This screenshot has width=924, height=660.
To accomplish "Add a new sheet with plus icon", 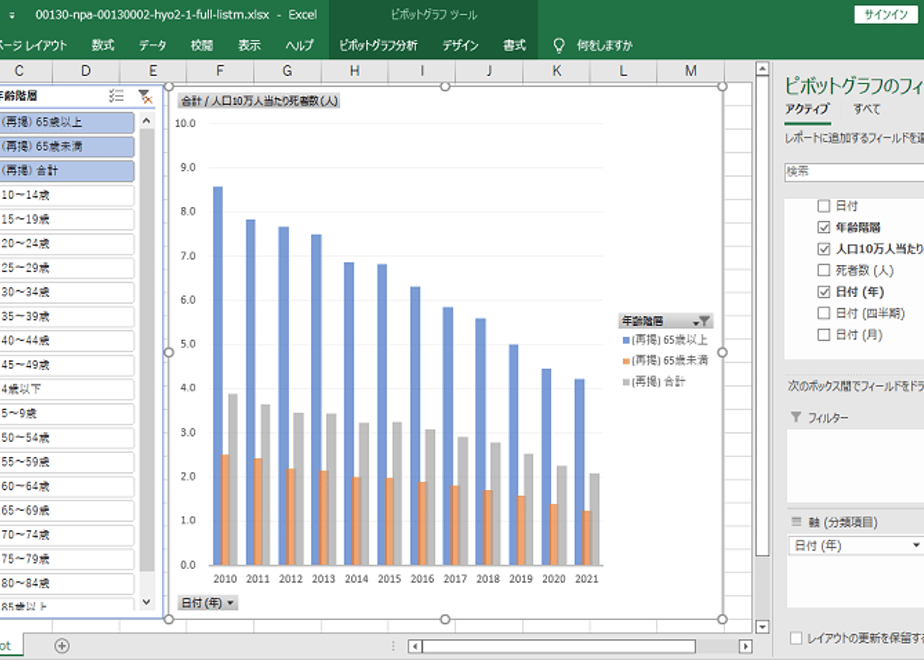I will (x=62, y=646).
